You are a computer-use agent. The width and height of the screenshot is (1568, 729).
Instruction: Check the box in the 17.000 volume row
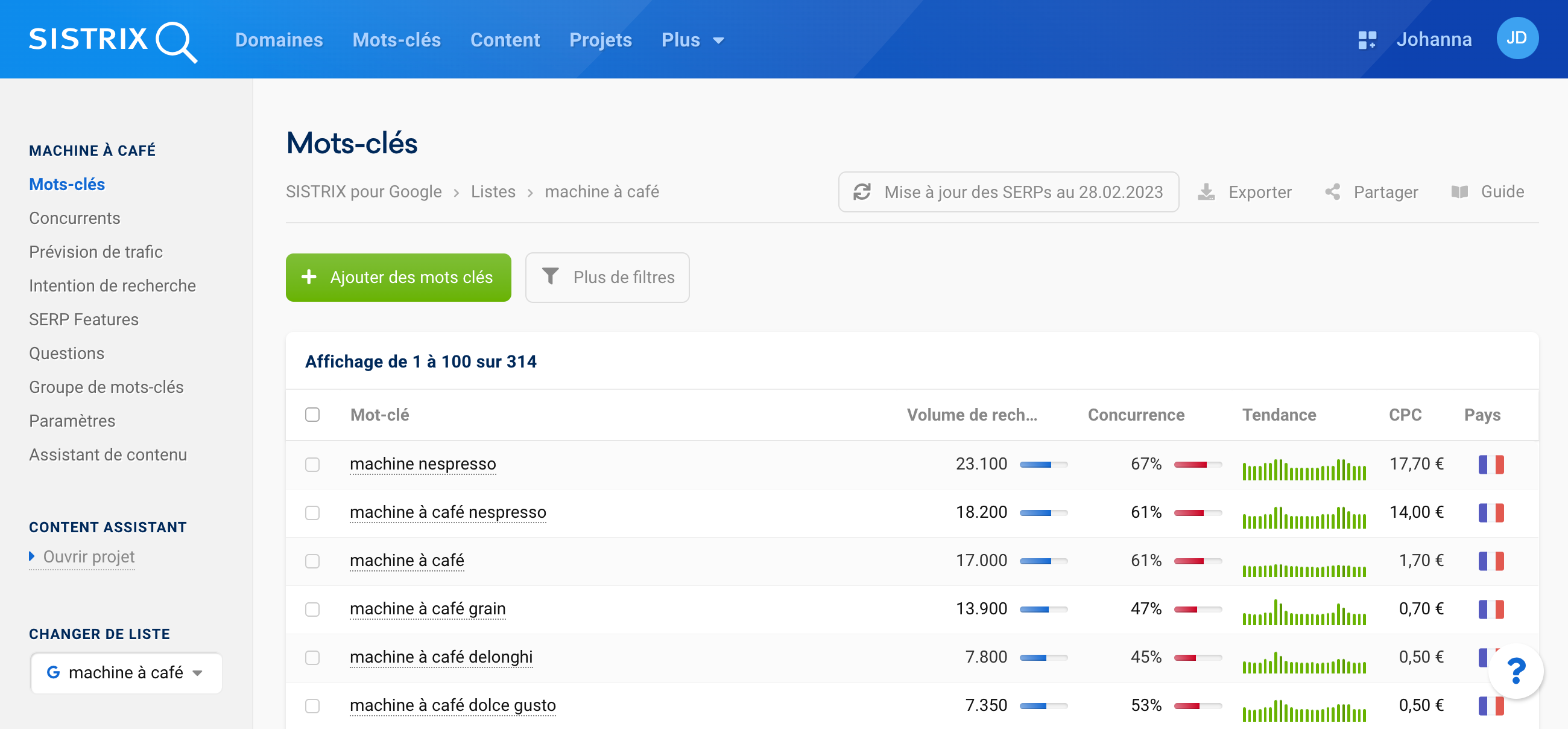tap(312, 561)
